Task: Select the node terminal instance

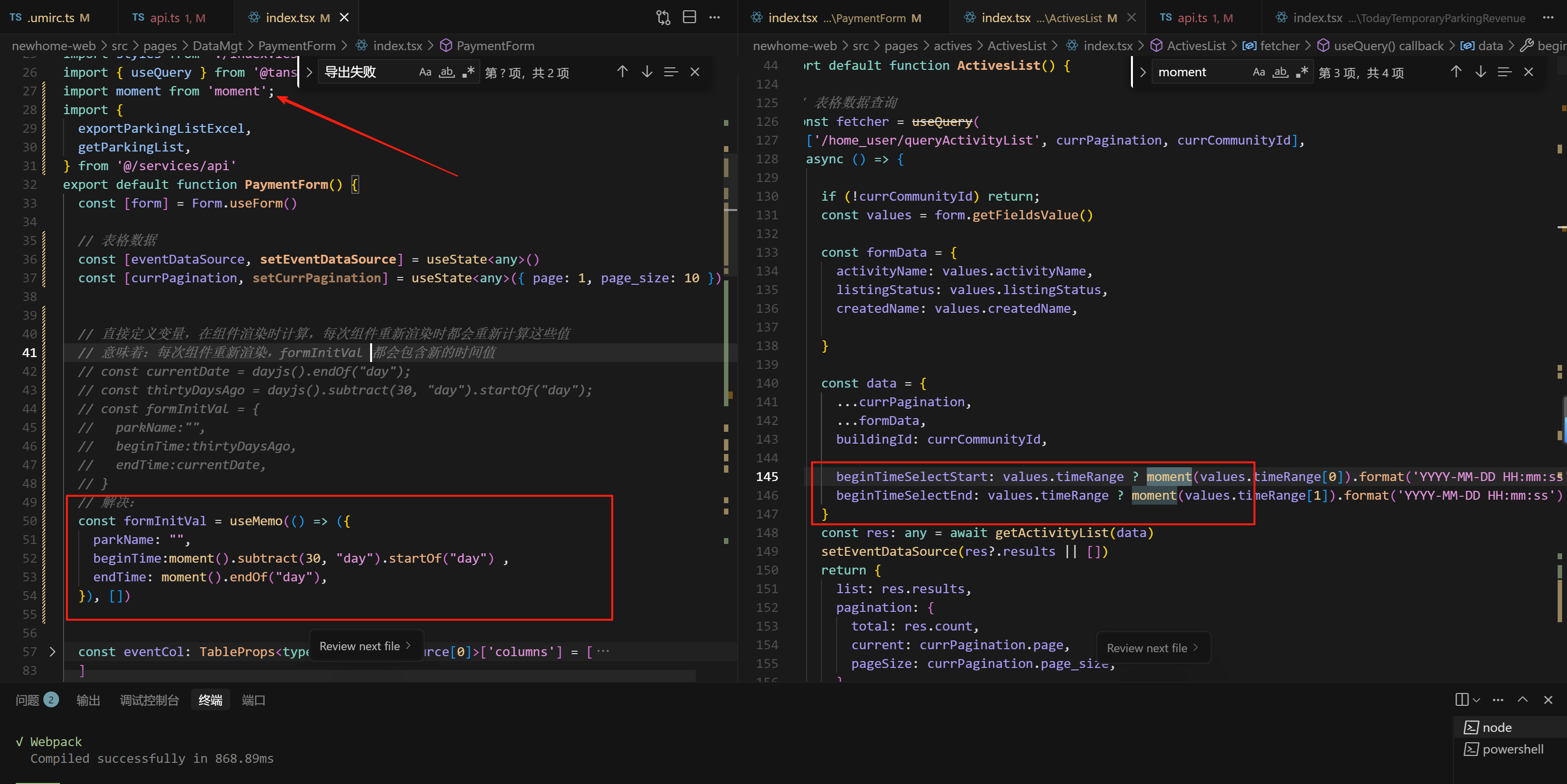Action: (x=1510, y=727)
